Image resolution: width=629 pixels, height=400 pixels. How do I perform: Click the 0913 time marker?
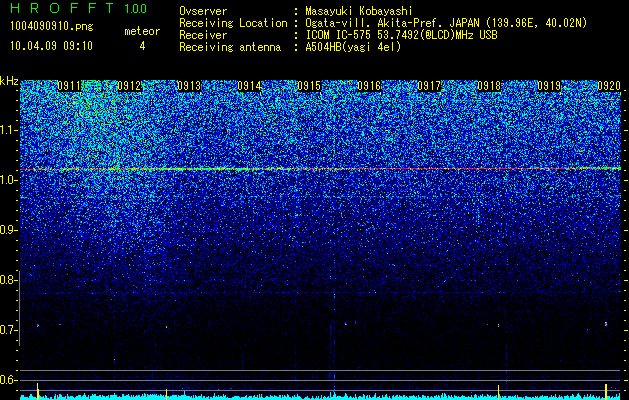click(x=189, y=86)
